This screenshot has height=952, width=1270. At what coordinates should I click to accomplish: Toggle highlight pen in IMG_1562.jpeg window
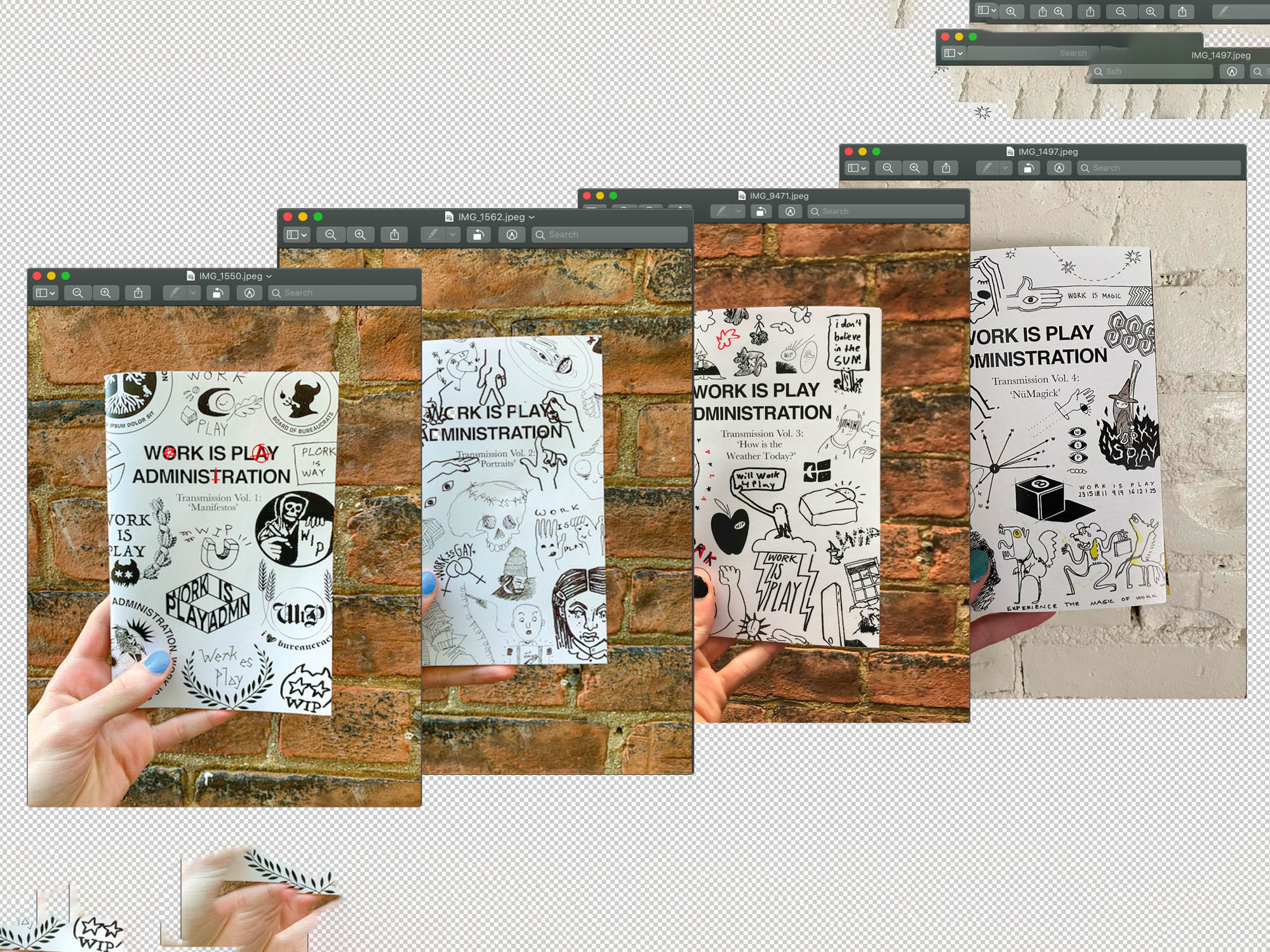coord(434,234)
